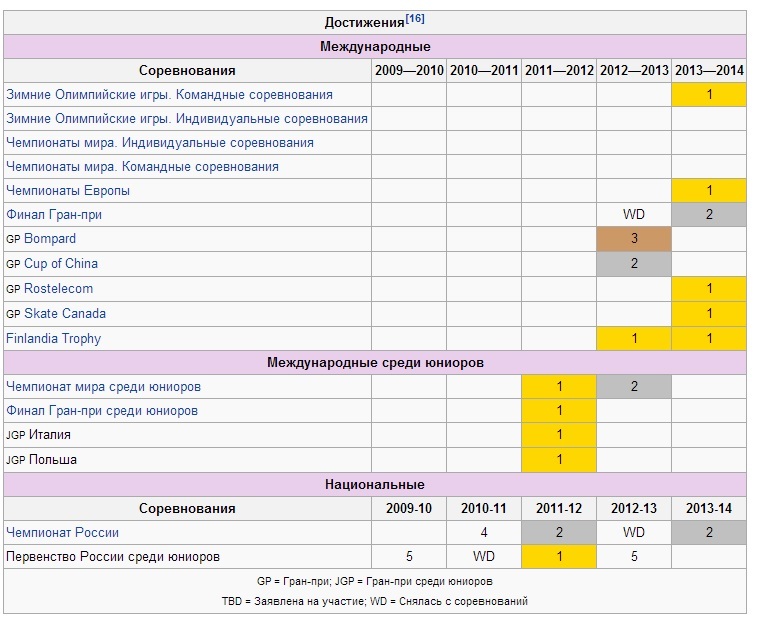Click Finlandia Trophy 2013—2014 gold cell

tap(709, 338)
